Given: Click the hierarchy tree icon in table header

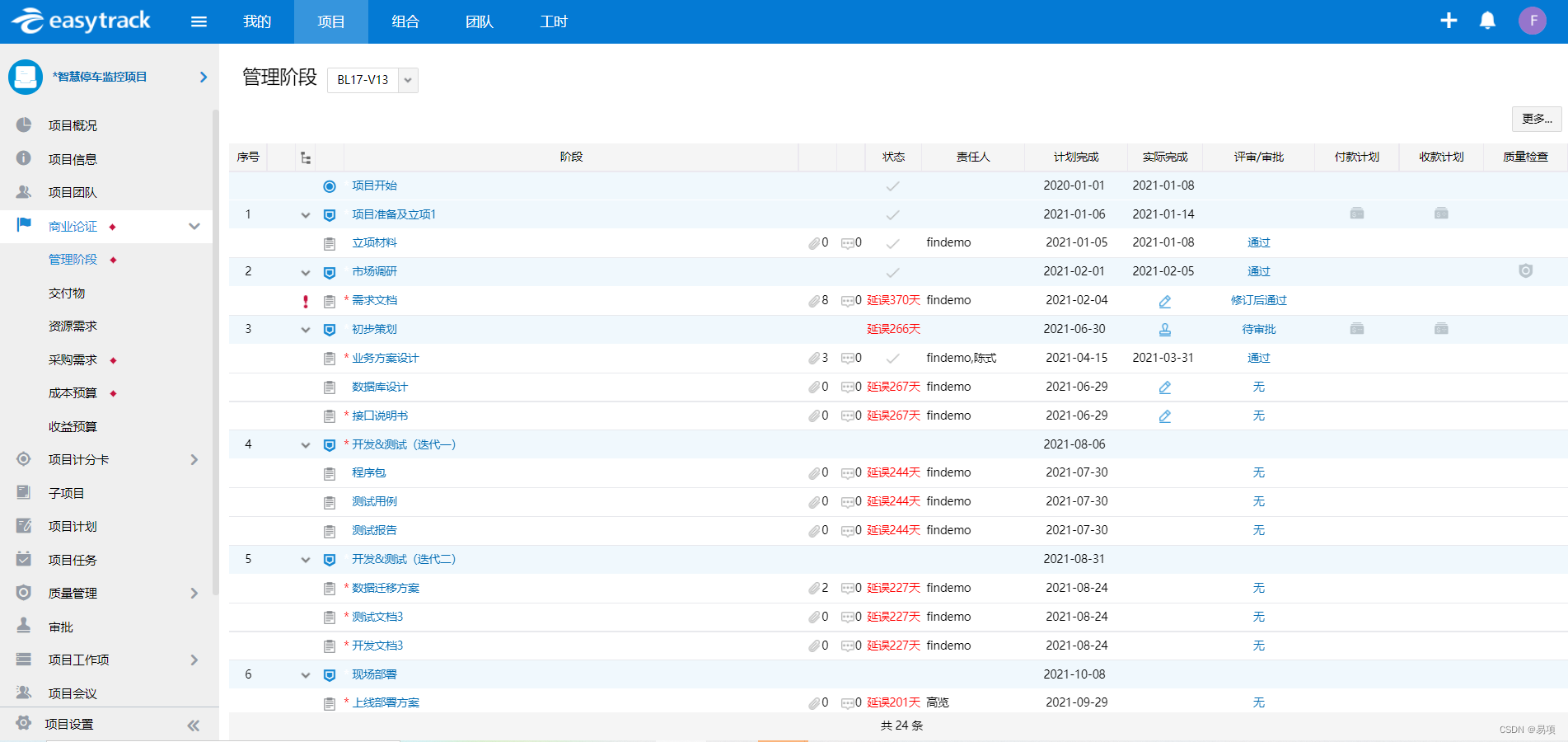Looking at the screenshot, I should tap(306, 157).
